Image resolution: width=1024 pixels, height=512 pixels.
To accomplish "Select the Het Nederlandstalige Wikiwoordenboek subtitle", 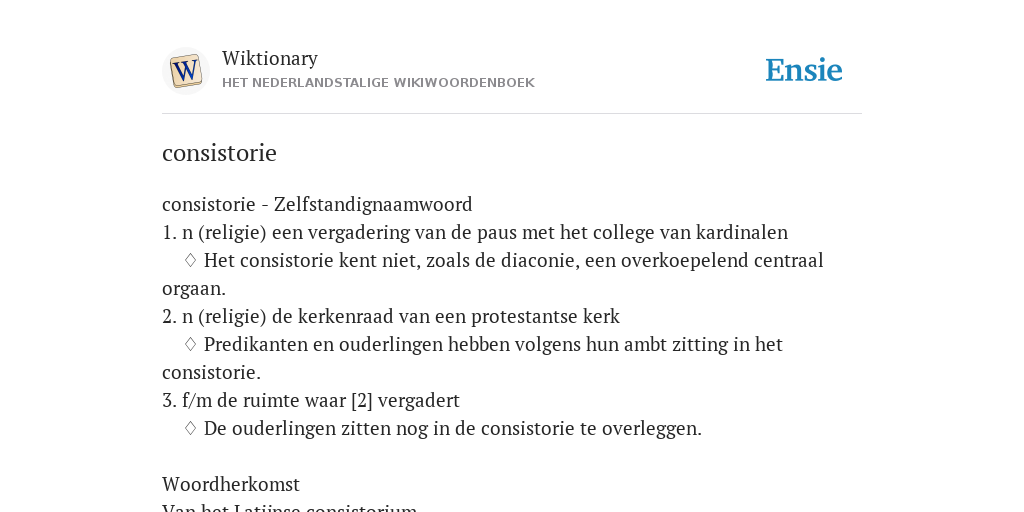I will [x=378, y=83].
